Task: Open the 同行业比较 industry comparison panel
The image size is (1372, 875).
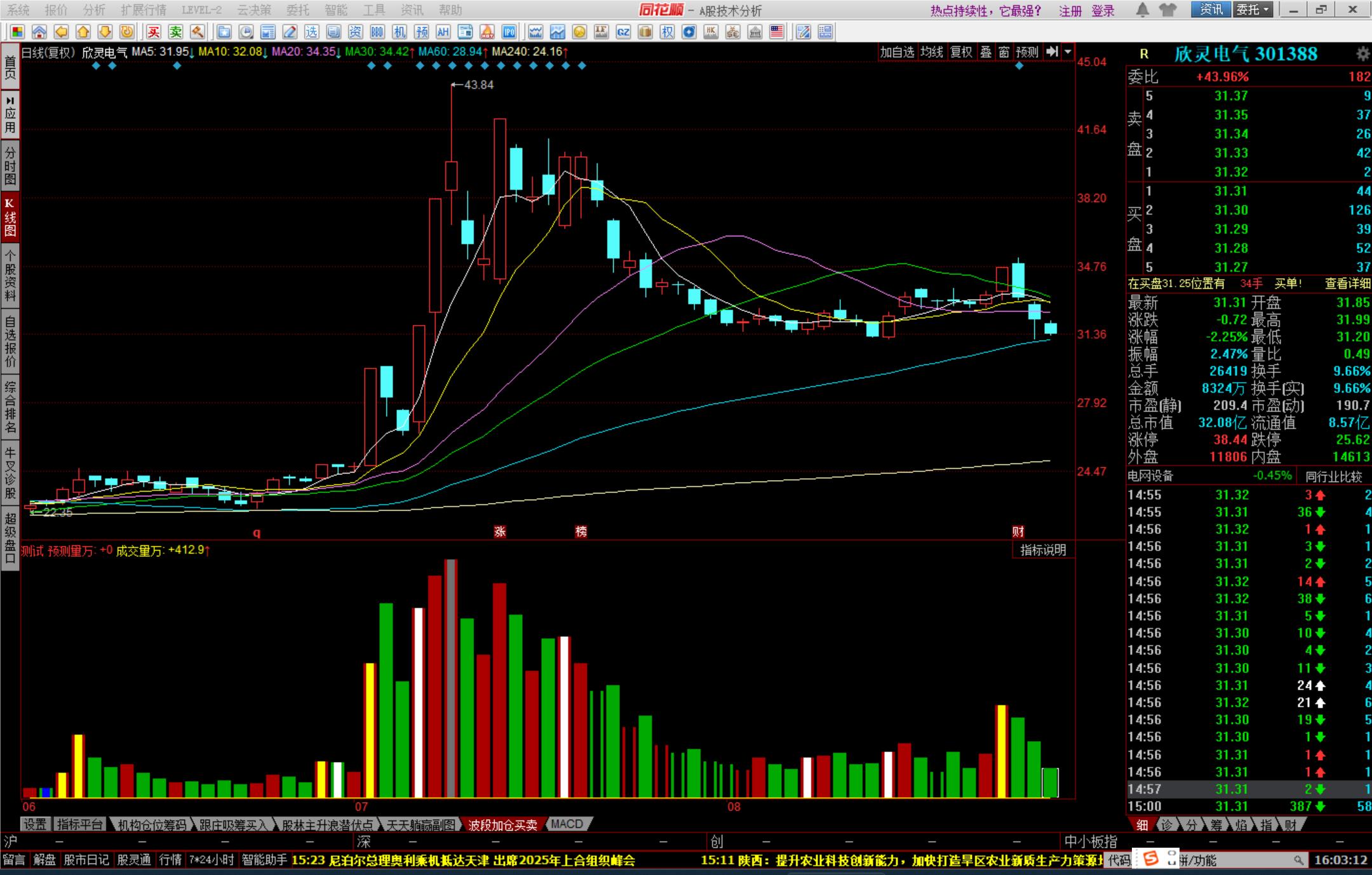Action: (x=1333, y=476)
